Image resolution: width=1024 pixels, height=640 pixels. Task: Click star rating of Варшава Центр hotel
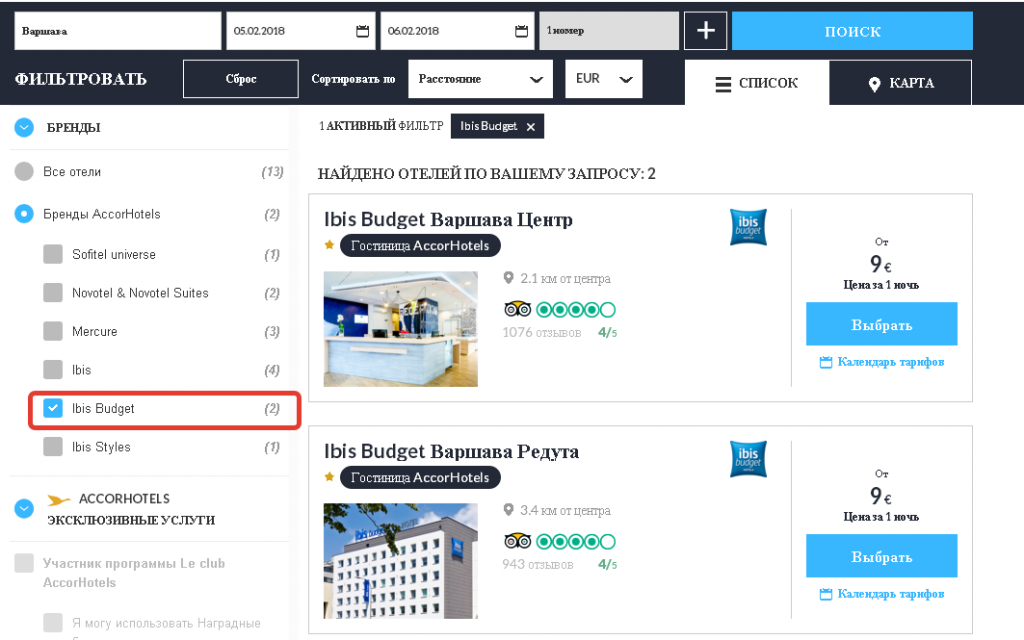click(329, 245)
